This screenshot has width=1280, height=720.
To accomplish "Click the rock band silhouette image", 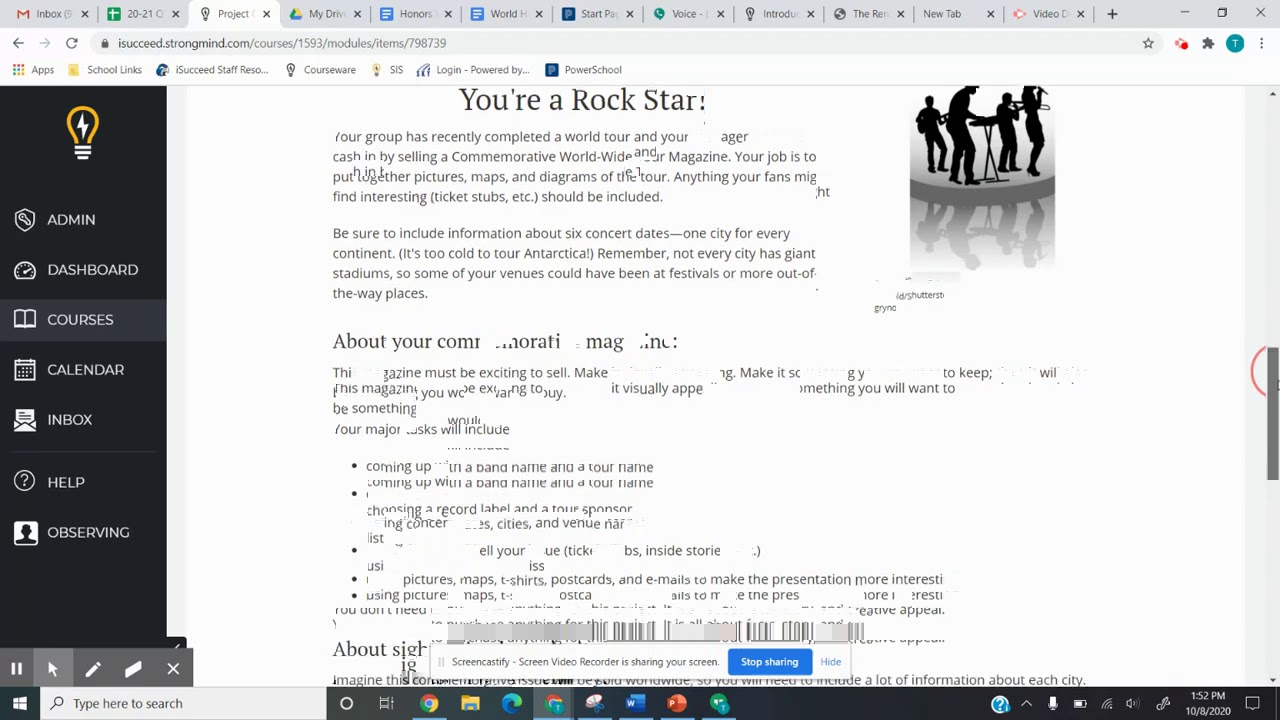I will 982,176.
